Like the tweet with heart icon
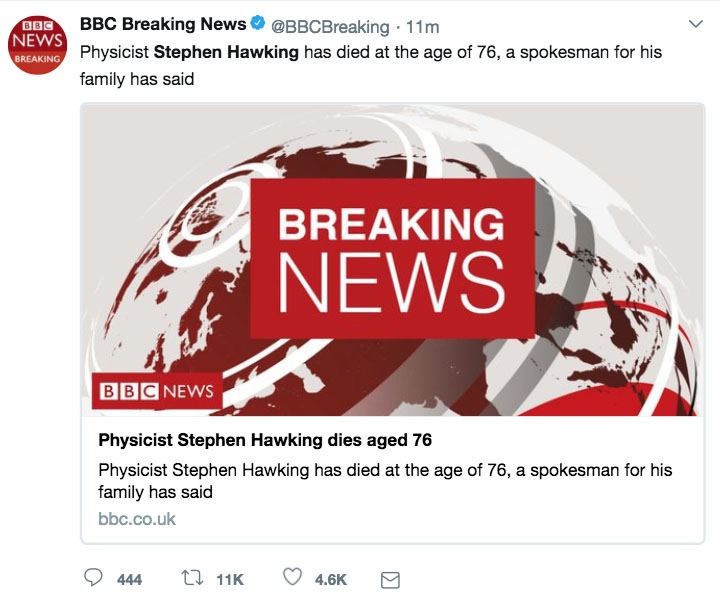The image size is (720, 598). pyautogui.click(x=292, y=578)
